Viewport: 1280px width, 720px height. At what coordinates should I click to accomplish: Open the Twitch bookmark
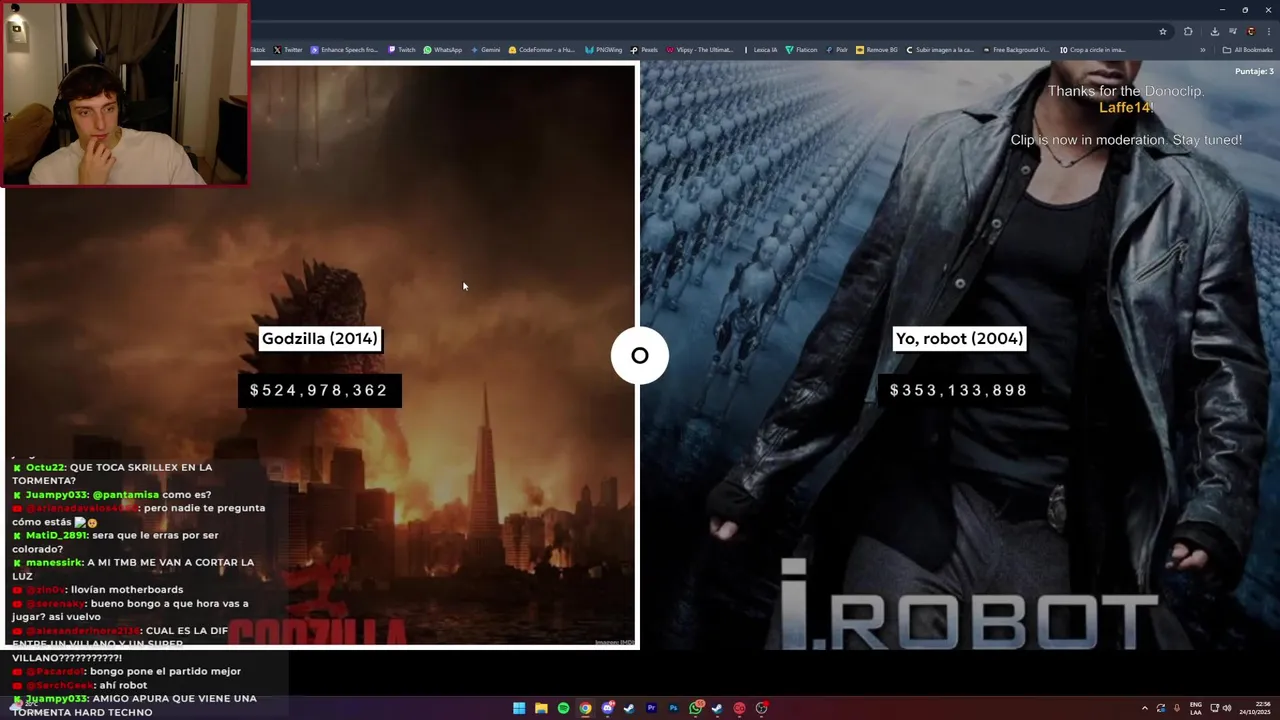pyautogui.click(x=401, y=50)
